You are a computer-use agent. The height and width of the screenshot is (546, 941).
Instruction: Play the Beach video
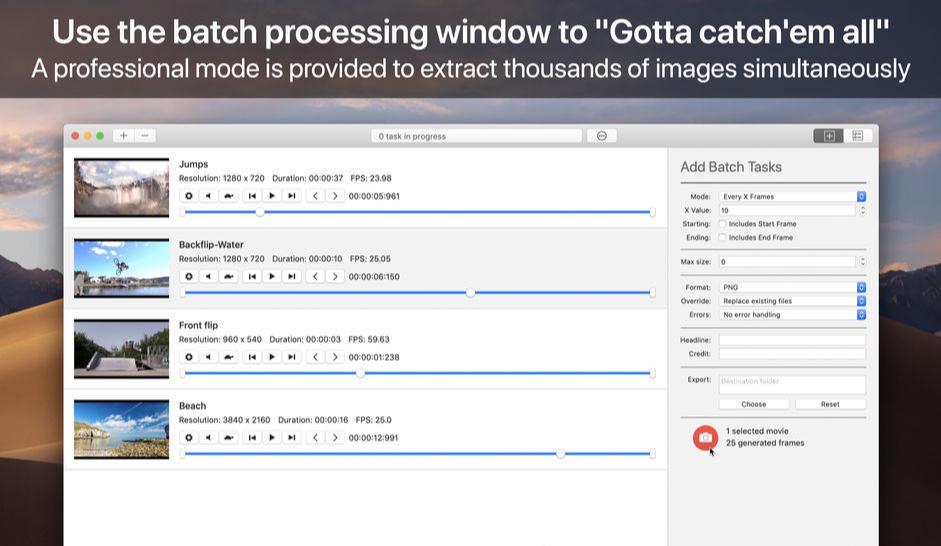click(272, 437)
